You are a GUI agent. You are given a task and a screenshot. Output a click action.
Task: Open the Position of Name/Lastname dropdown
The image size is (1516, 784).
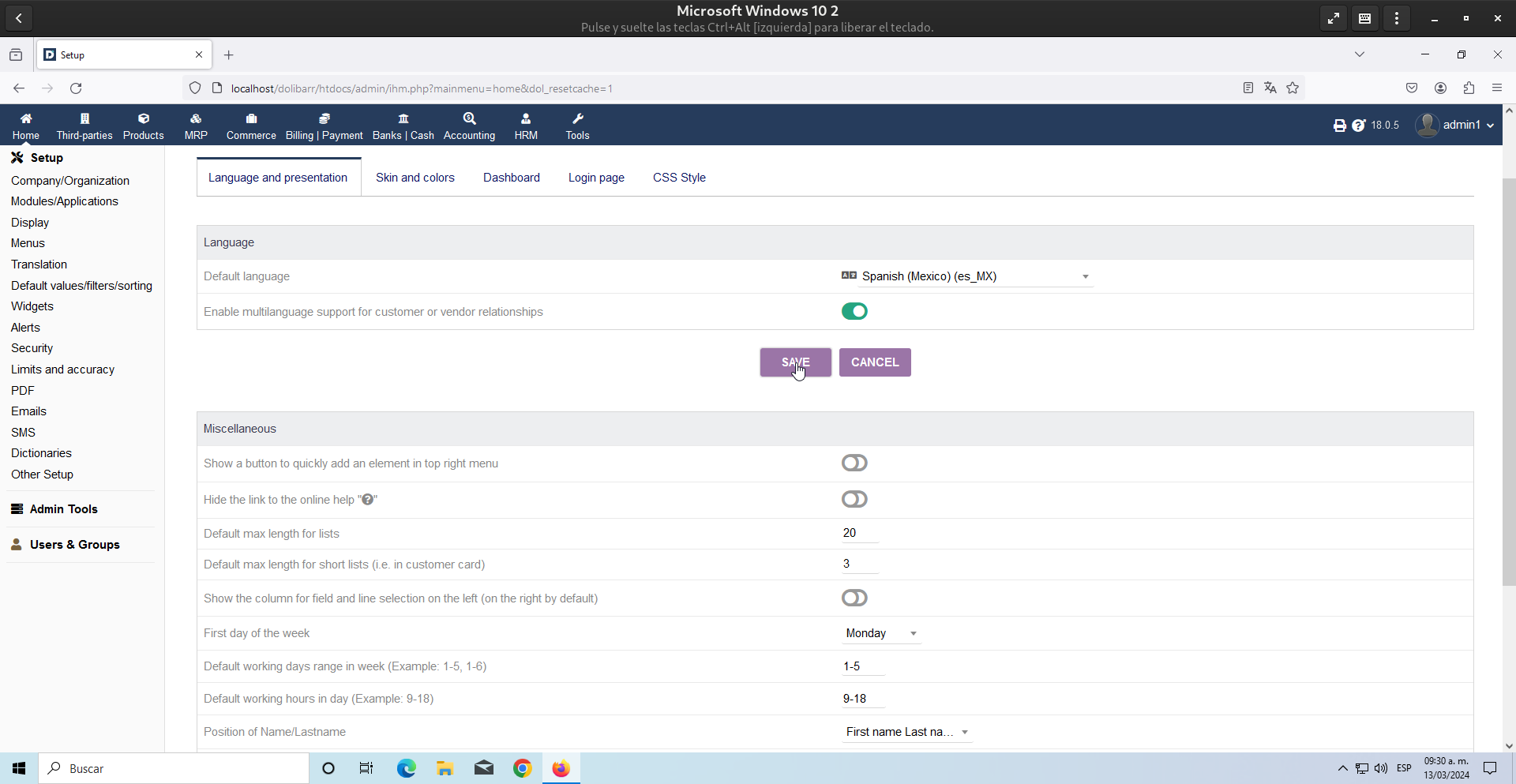(x=906, y=732)
